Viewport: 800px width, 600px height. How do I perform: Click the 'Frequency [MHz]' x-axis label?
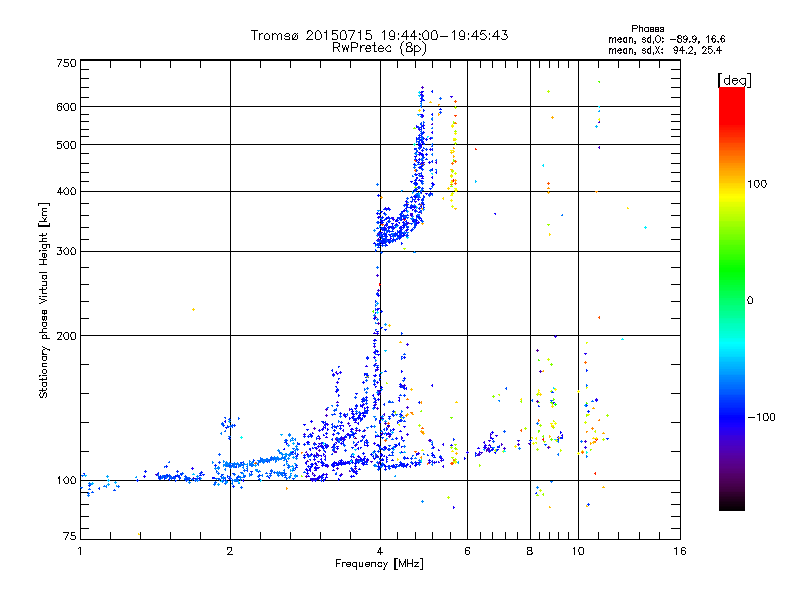[x=379, y=564]
